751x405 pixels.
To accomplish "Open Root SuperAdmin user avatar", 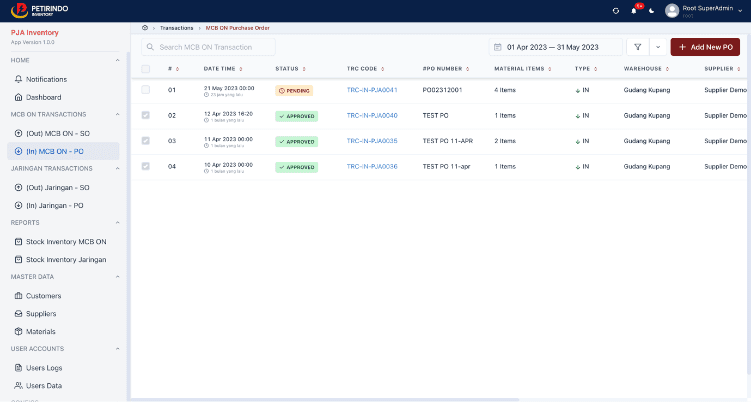I will tap(672, 11).
